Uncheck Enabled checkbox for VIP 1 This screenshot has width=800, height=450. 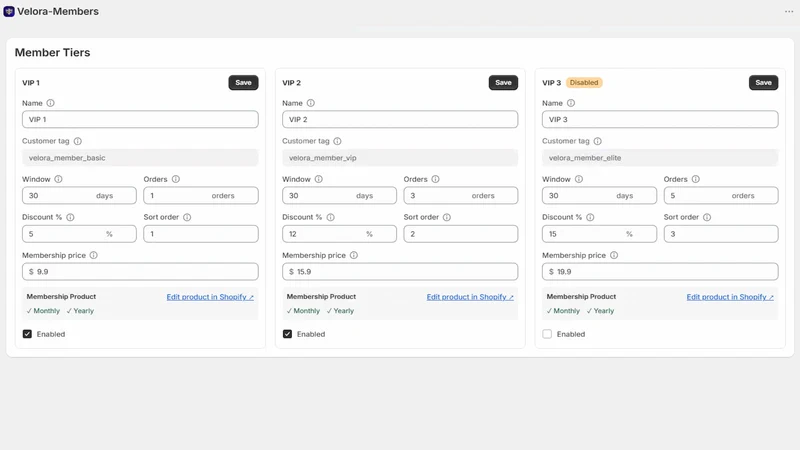(27, 334)
